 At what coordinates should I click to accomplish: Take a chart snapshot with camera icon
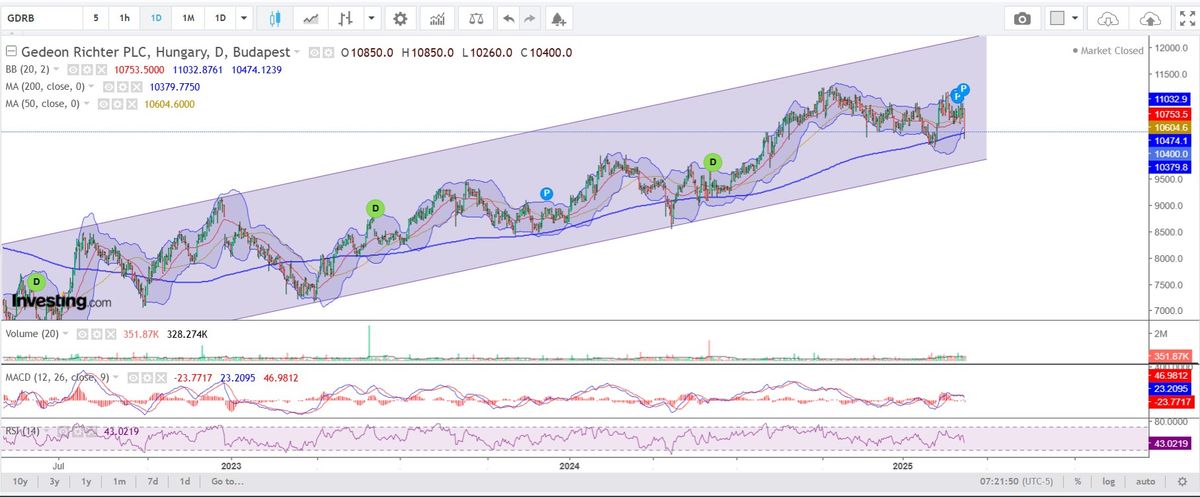pyautogui.click(x=1021, y=19)
